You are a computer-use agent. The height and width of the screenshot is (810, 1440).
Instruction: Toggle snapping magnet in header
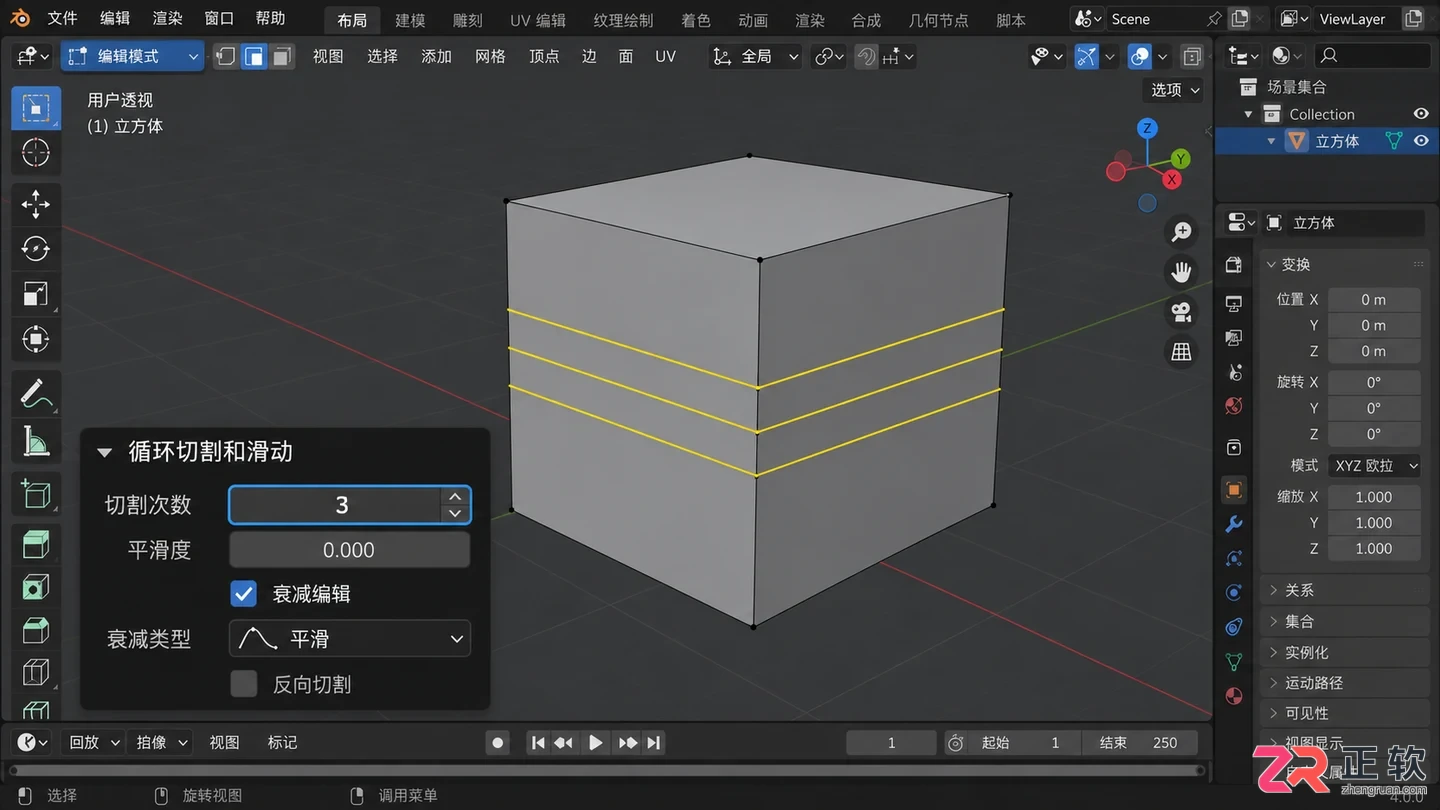tap(866, 57)
